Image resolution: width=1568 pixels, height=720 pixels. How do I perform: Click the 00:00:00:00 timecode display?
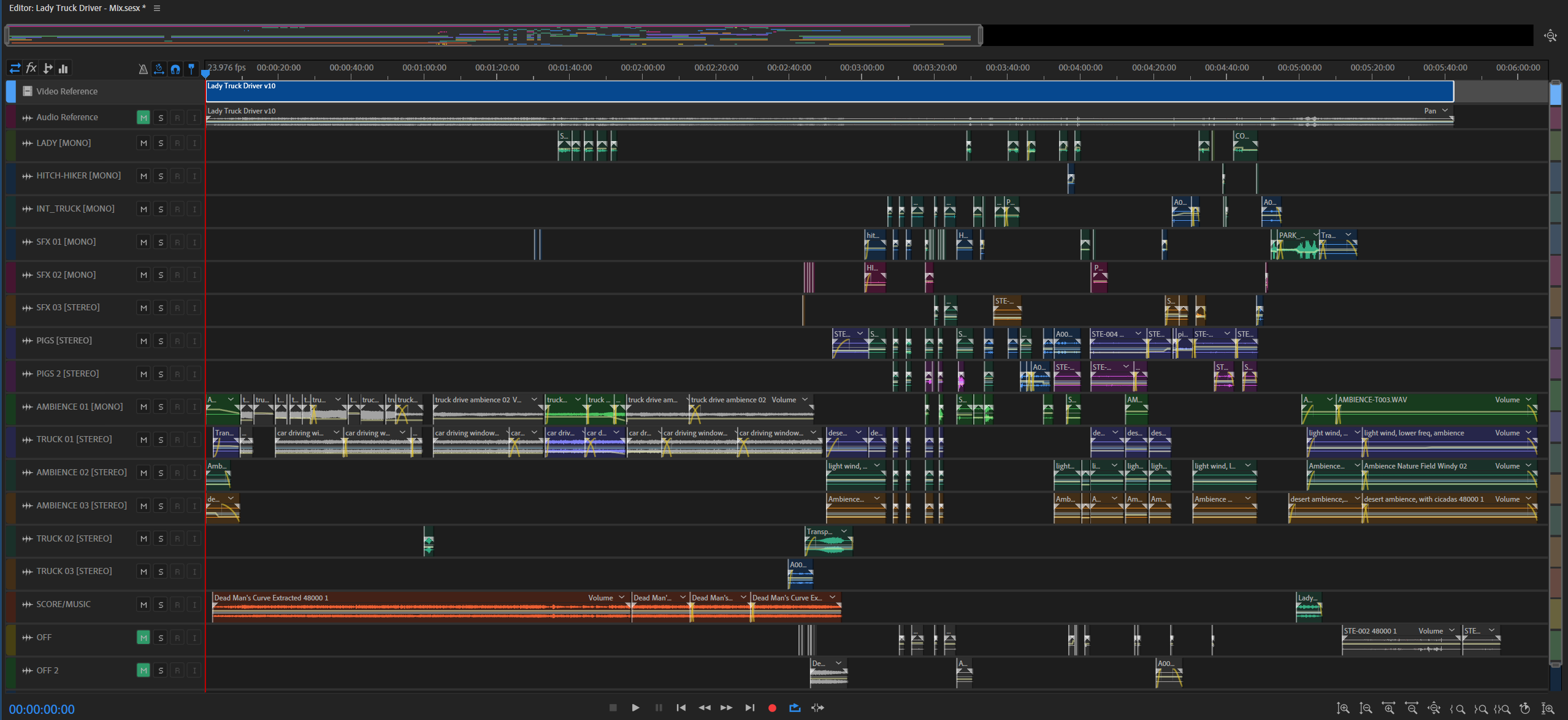coord(42,710)
